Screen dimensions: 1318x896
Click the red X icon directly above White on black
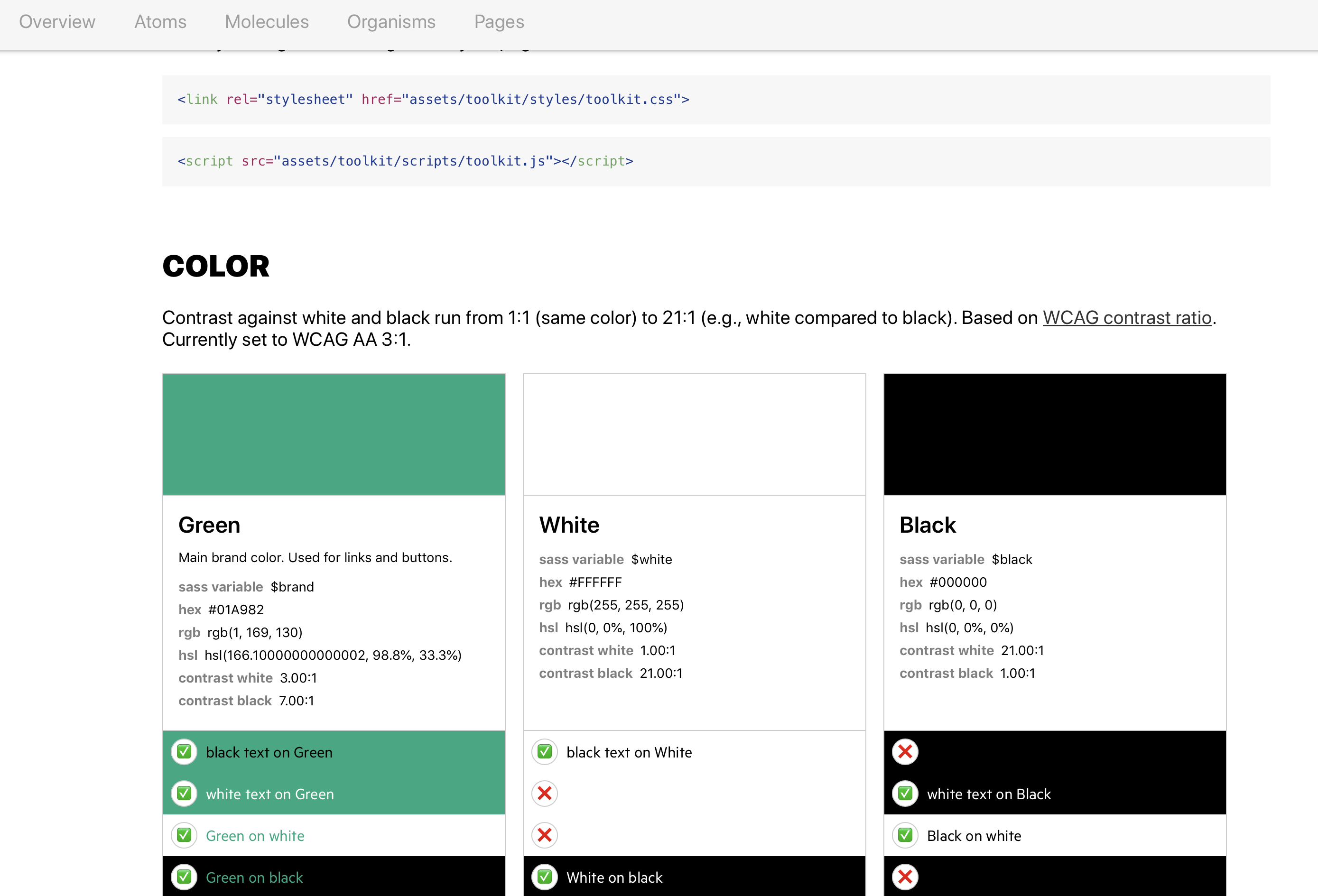(545, 835)
